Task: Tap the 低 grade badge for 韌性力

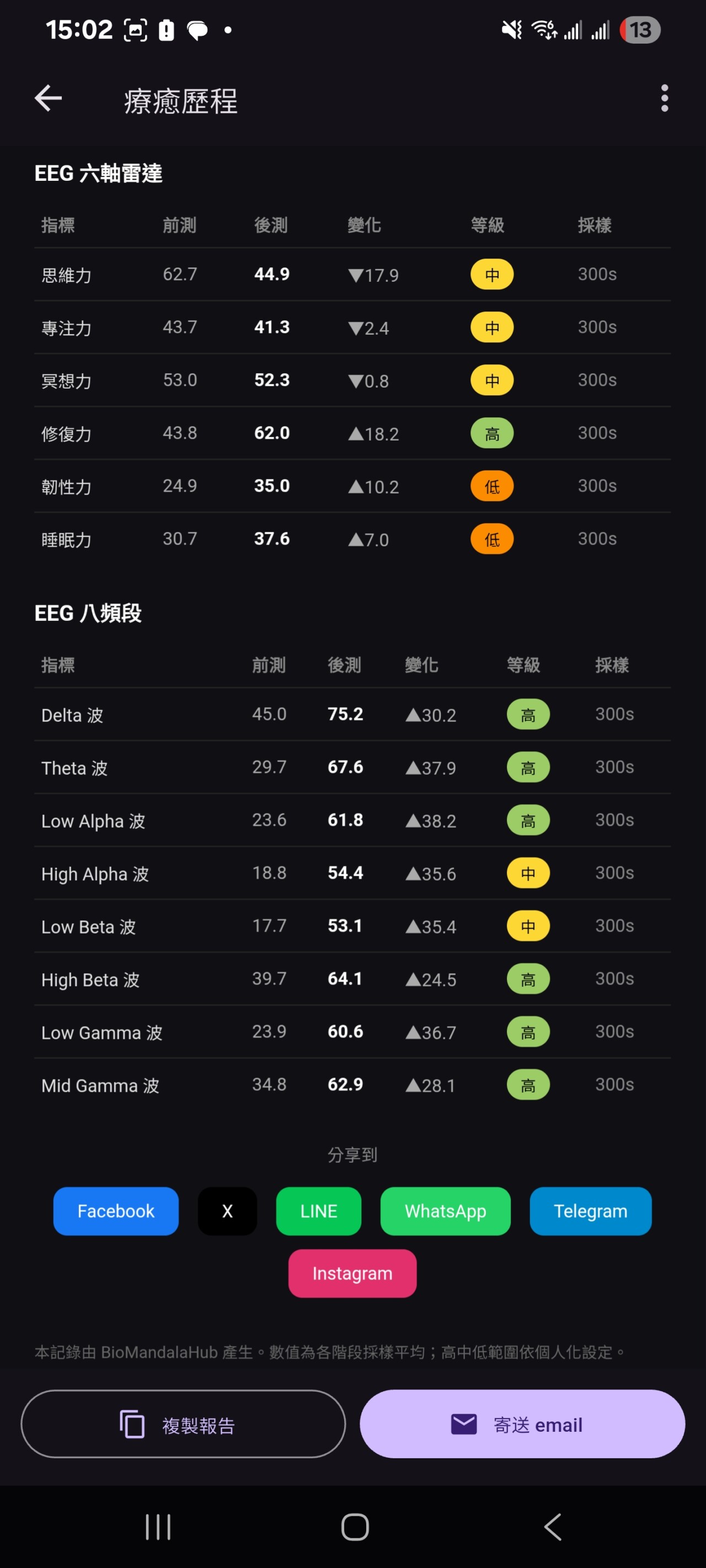Action: click(491, 486)
